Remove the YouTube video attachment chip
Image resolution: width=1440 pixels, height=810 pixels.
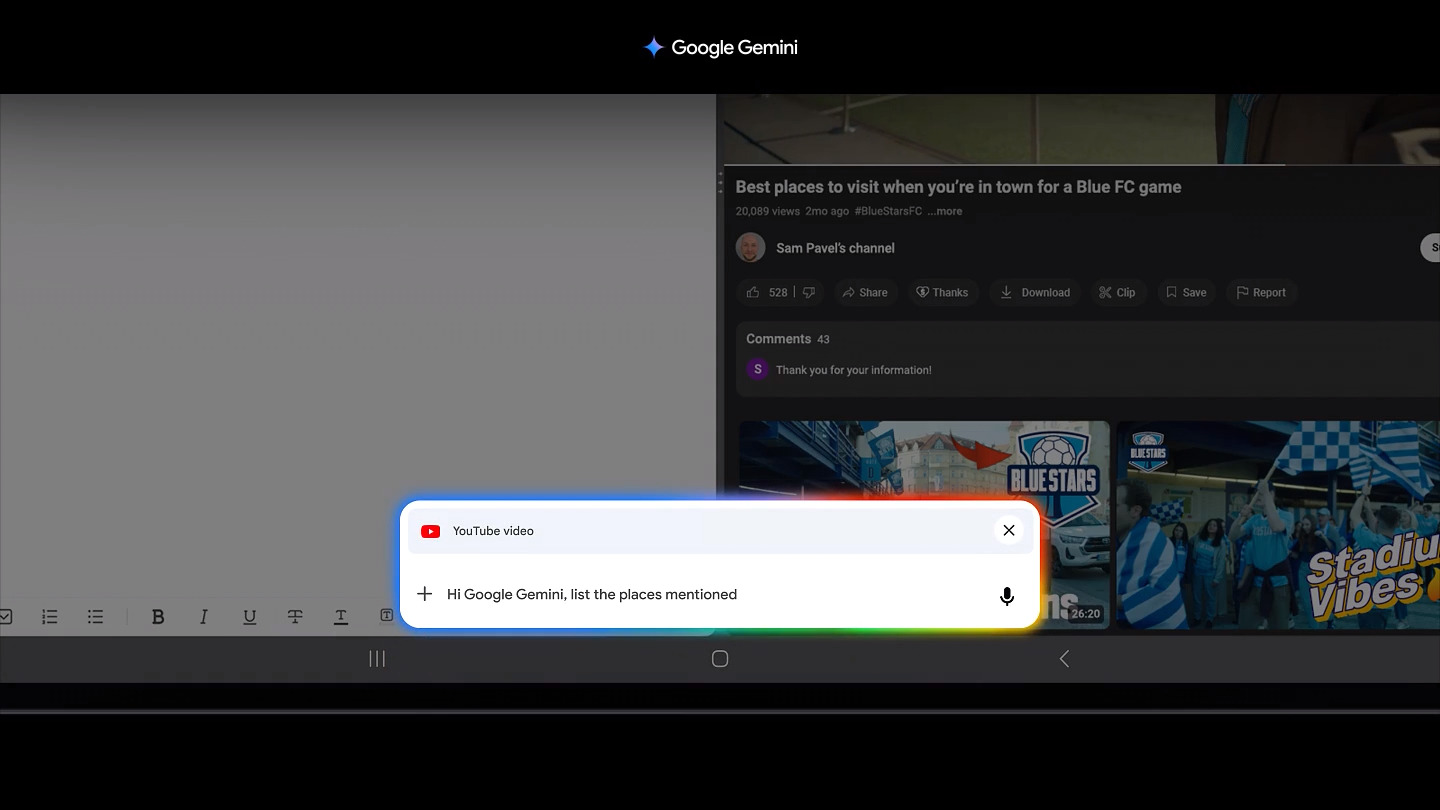tap(1008, 531)
